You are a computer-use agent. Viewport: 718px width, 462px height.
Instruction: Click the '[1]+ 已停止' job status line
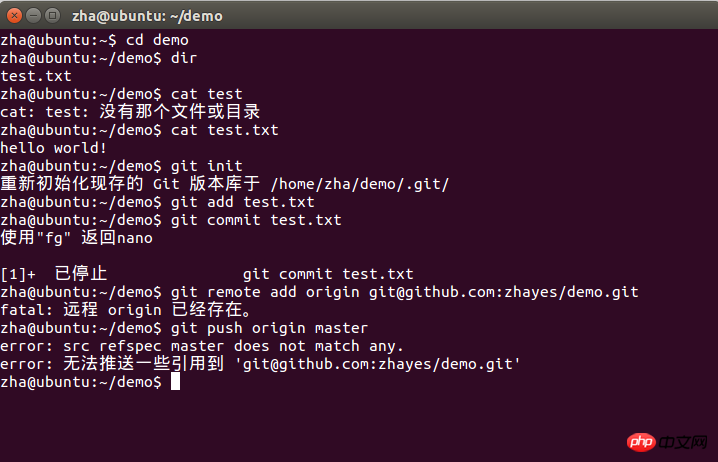pos(207,274)
